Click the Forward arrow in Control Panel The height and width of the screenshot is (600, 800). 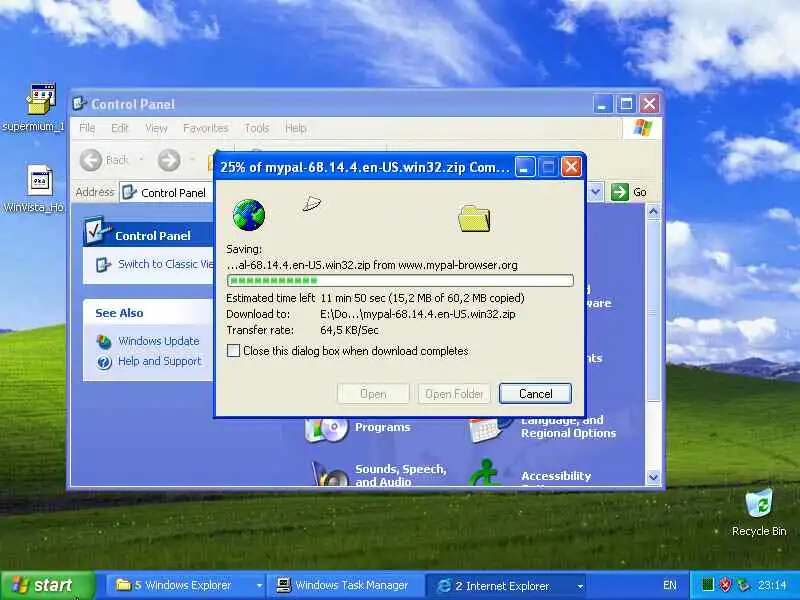click(x=169, y=160)
